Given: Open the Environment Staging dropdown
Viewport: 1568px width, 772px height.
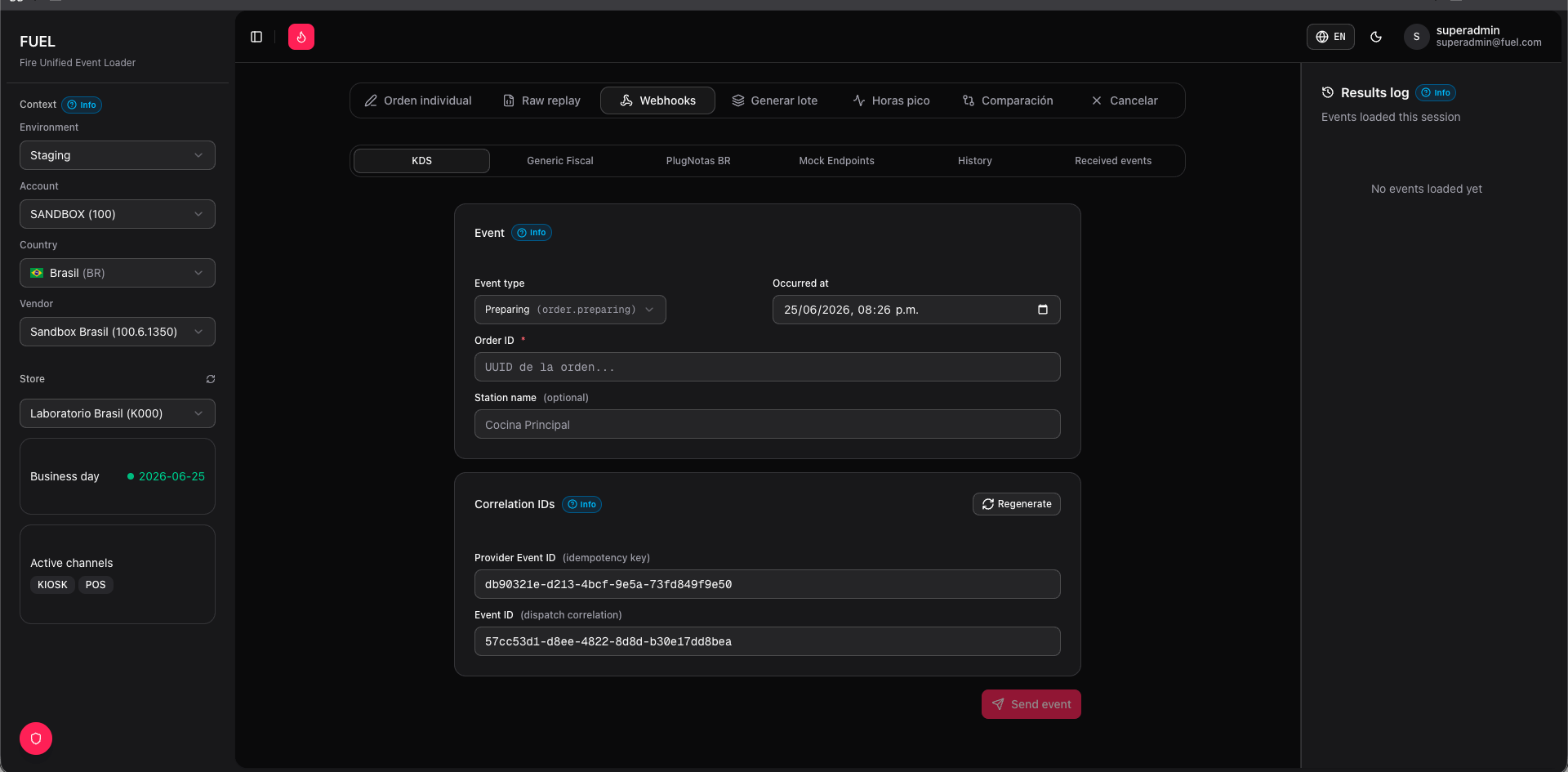Looking at the screenshot, I should pos(118,155).
